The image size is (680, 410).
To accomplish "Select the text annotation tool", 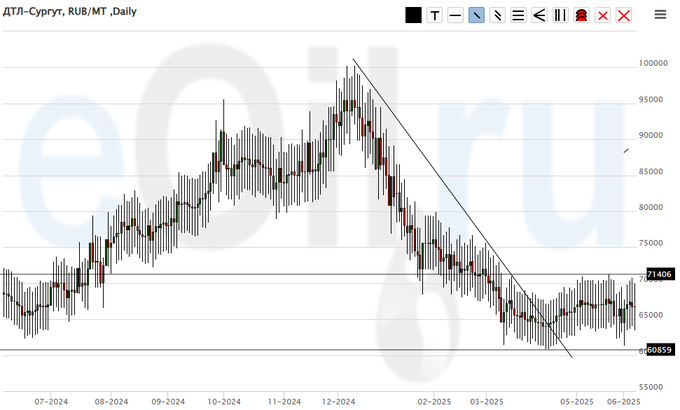I will (x=434, y=15).
